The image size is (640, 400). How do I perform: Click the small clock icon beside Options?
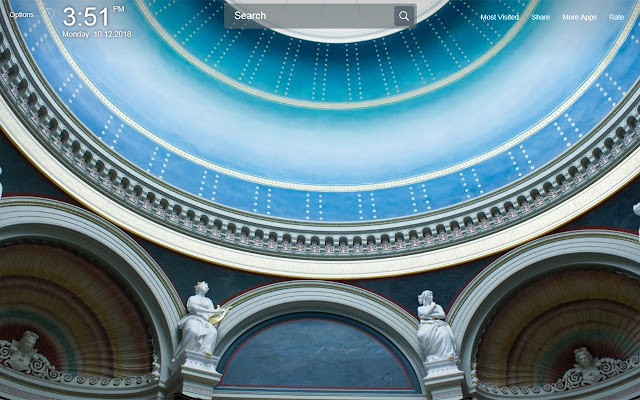click(49, 14)
